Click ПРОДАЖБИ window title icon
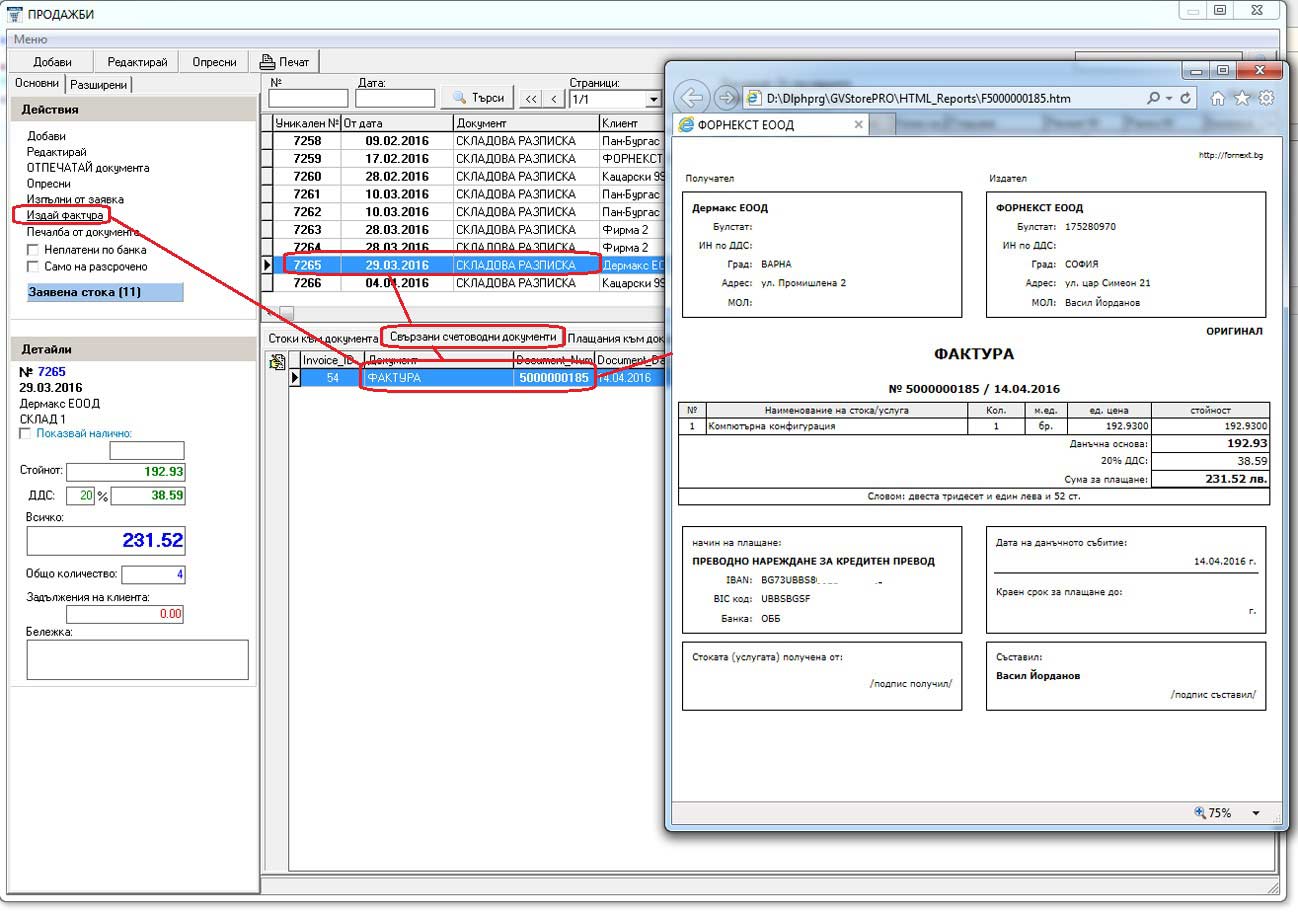 pos(14,13)
